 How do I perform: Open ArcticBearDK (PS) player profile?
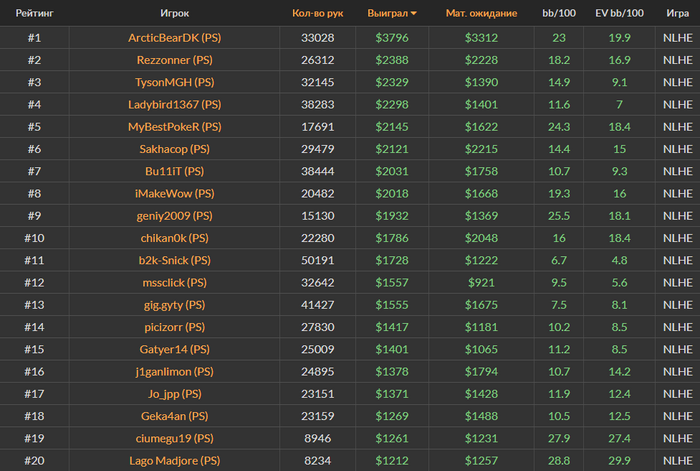[x=175, y=38]
